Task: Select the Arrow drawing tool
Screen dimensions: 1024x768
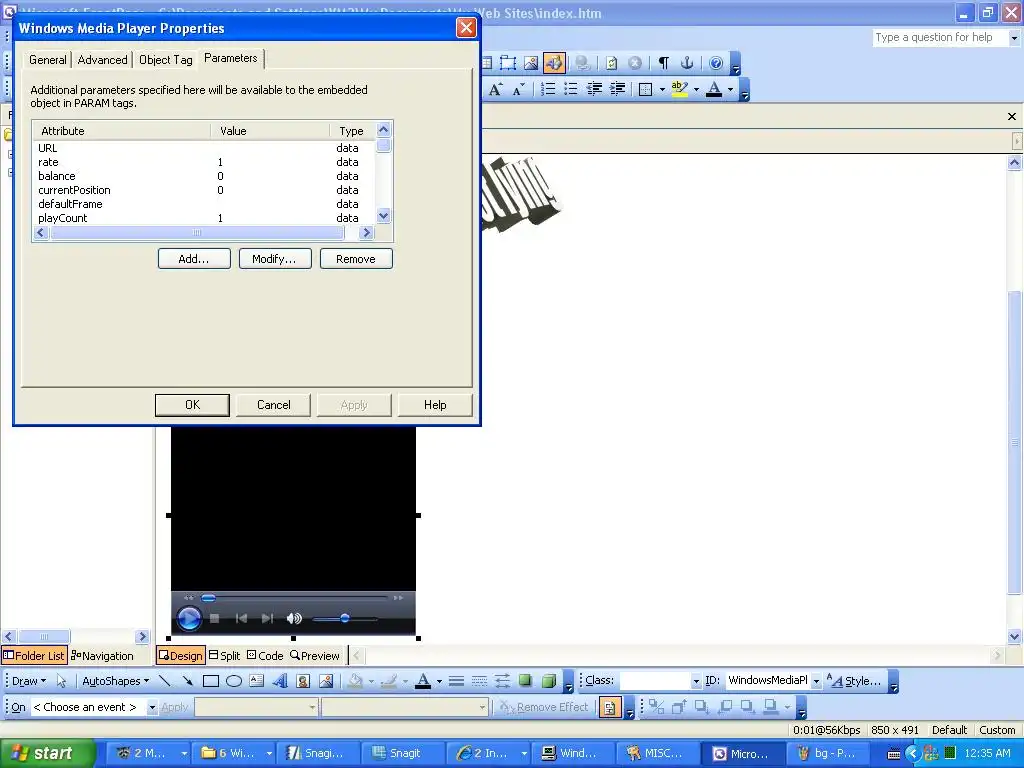Action: 187,680
